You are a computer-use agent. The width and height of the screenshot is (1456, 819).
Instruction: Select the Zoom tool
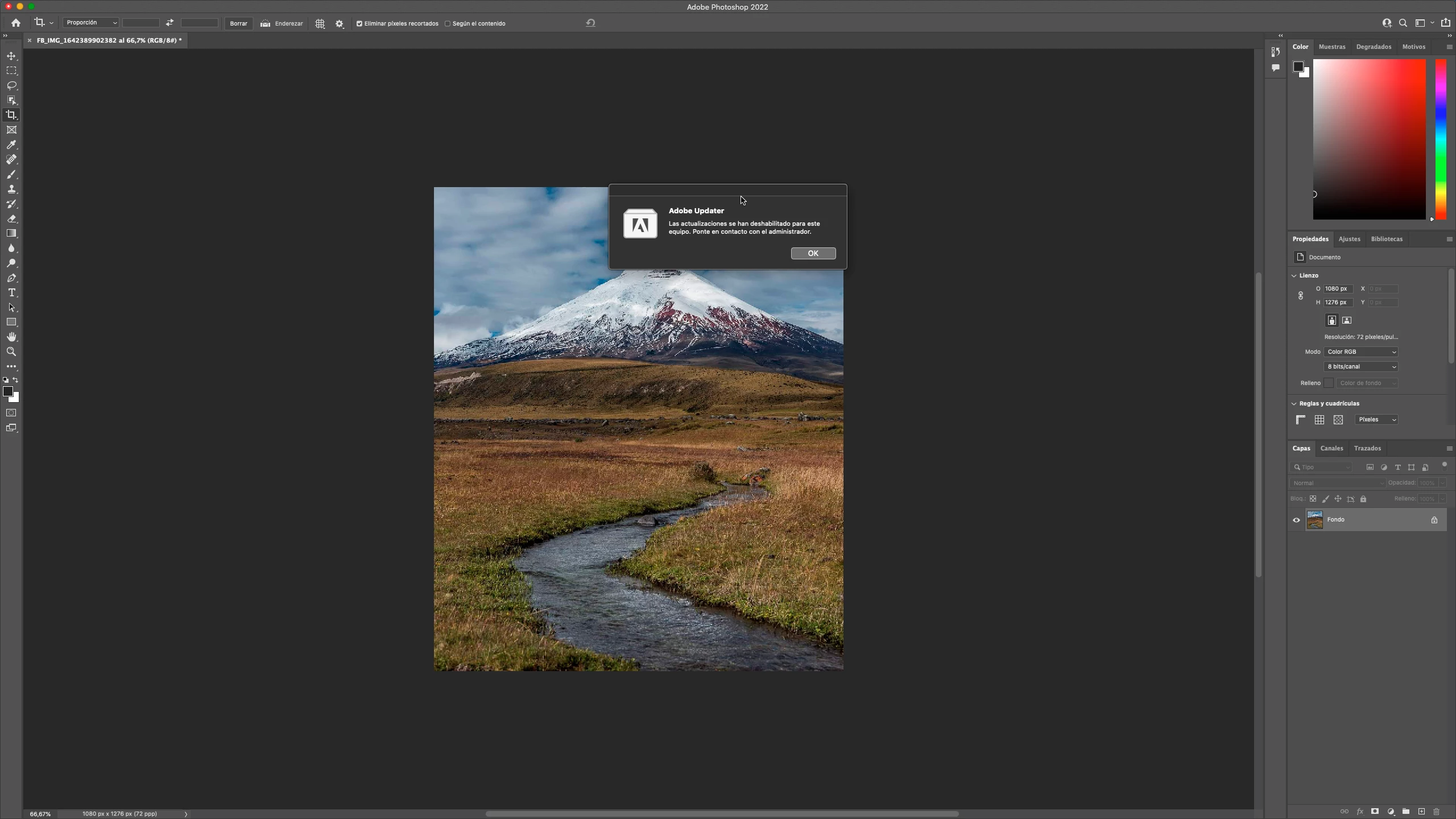(x=11, y=351)
